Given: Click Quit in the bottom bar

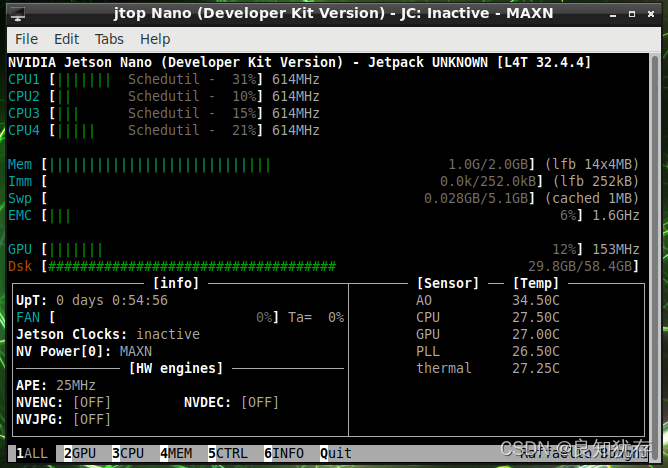Looking at the screenshot, I should (x=336, y=453).
